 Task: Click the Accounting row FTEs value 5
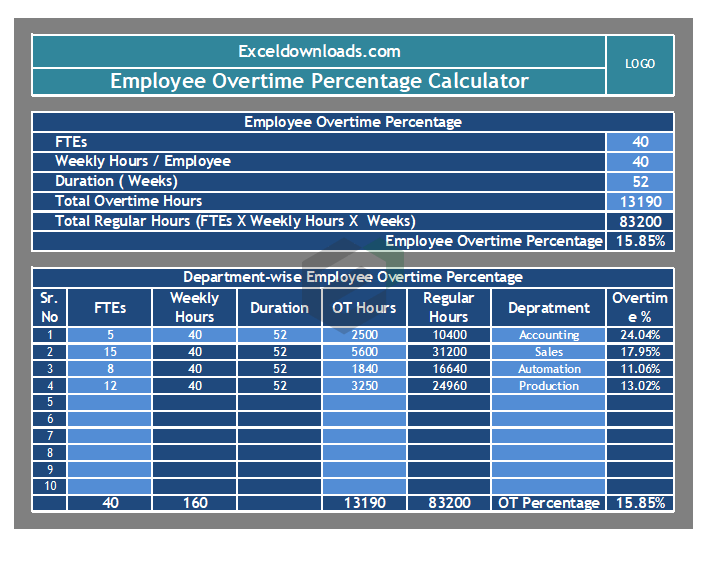click(x=110, y=335)
